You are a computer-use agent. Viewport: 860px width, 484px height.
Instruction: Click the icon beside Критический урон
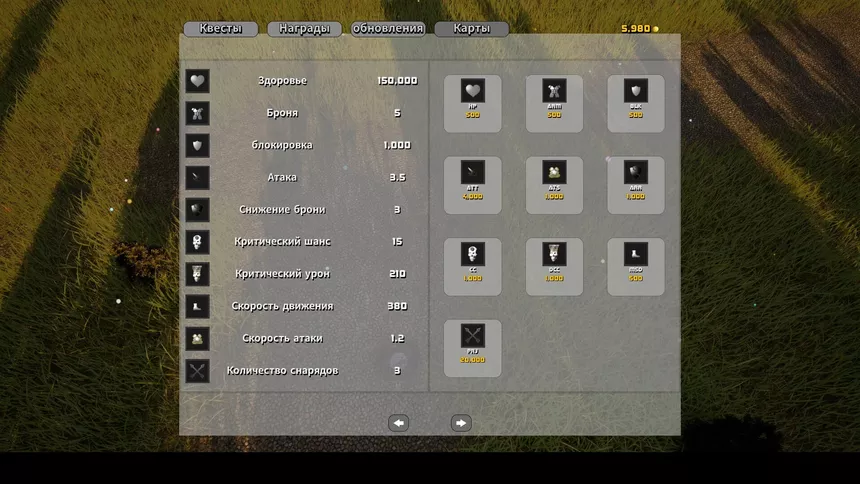click(197, 274)
